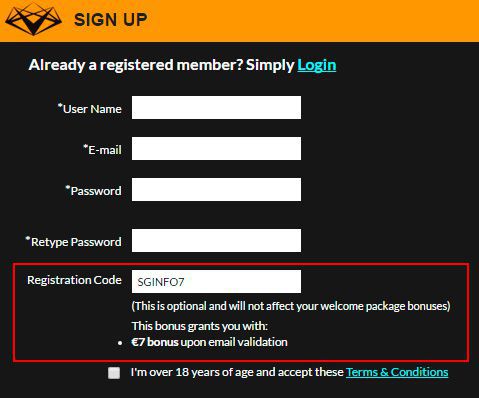The height and width of the screenshot is (398, 479).
Task: Click the 'Already a registered member?' heading text
Action: coord(136,65)
